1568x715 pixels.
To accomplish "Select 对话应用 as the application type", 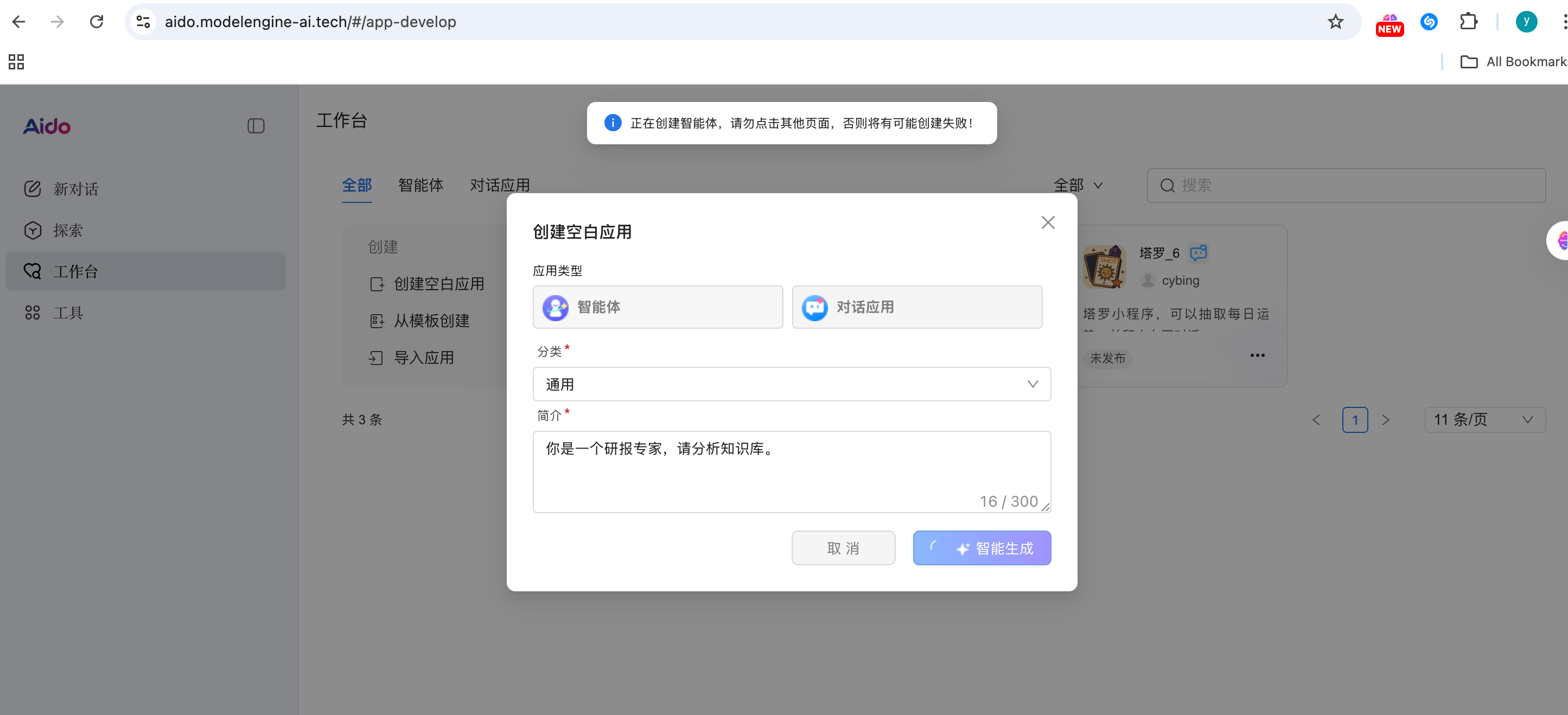I will [x=916, y=307].
